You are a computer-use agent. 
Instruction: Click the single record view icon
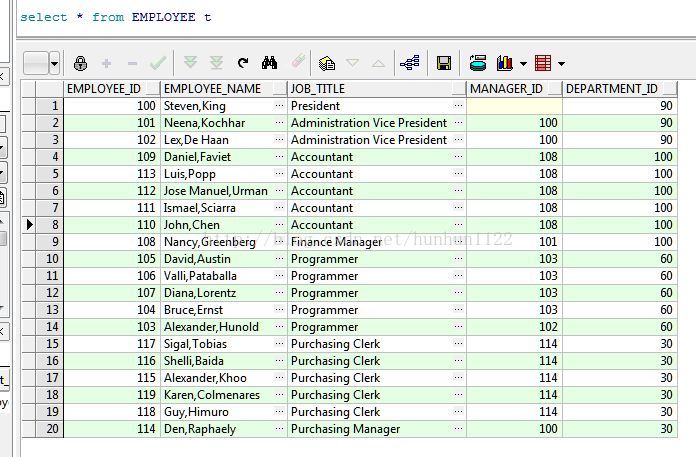pos(327,63)
